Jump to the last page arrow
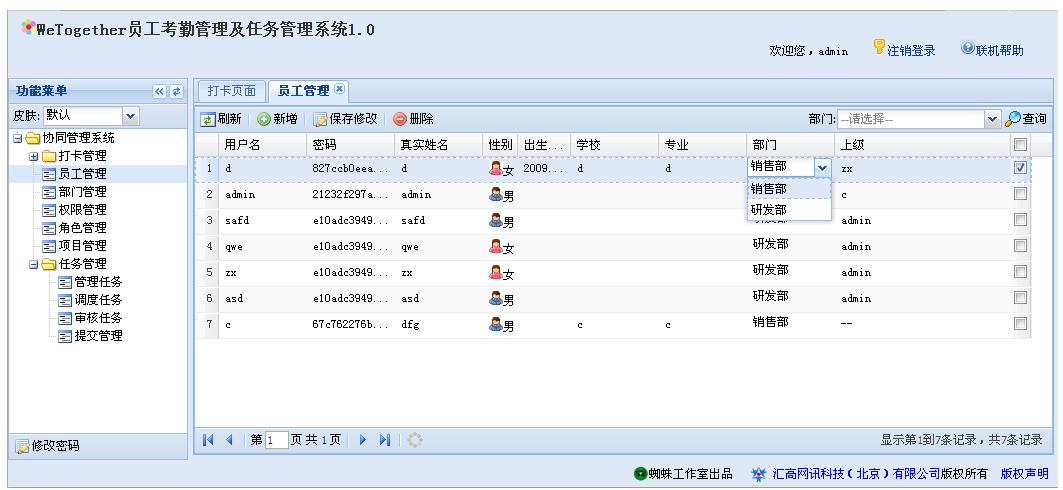The height and width of the screenshot is (490, 1063). click(384, 440)
